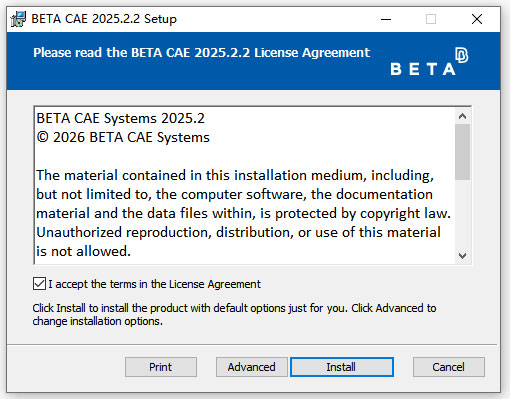510x399 pixels.
Task: Click the license scrollbar down arrow
Action: point(462,256)
